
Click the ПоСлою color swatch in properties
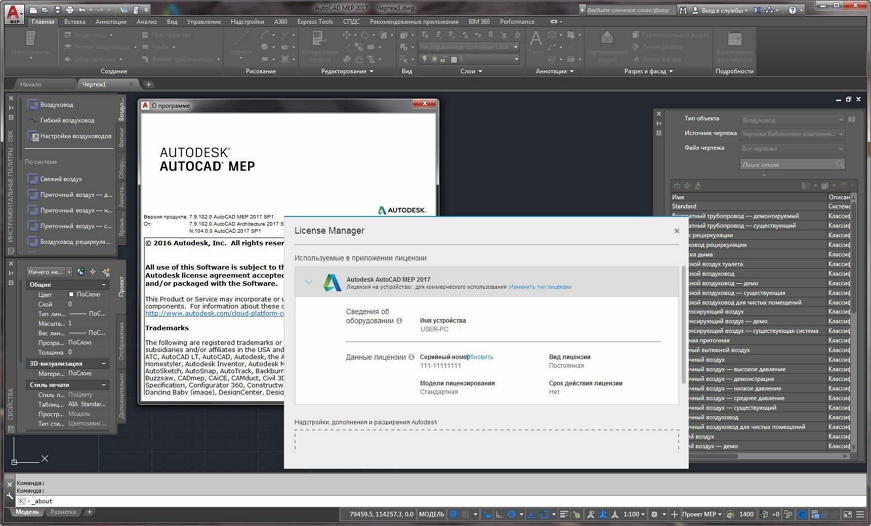tap(71, 294)
